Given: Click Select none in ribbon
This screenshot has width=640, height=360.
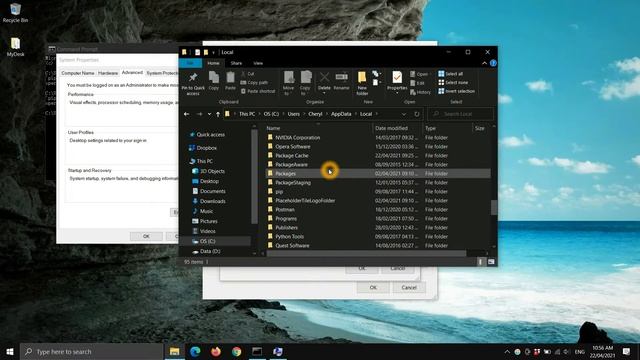Looking at the screenshot, I should tap(453, 82).
